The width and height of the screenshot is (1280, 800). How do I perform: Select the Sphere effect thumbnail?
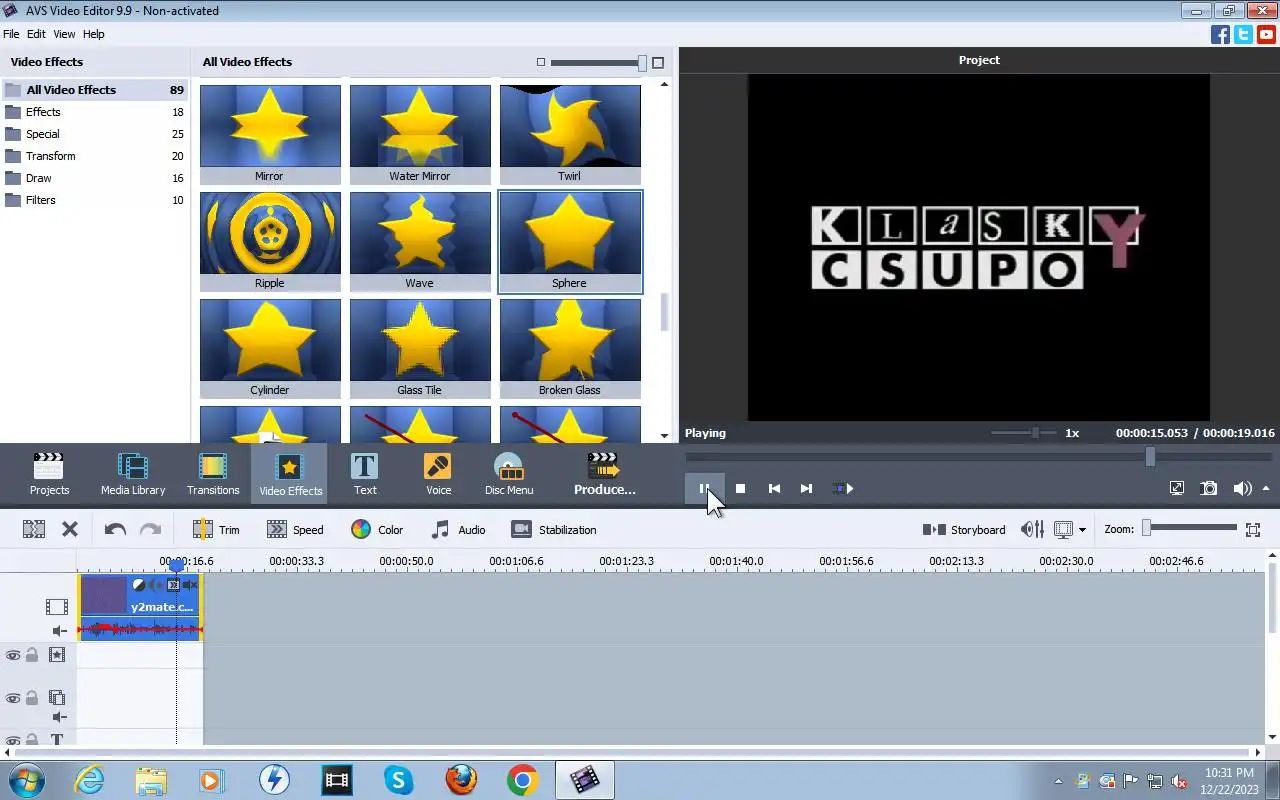click(570, 241)
